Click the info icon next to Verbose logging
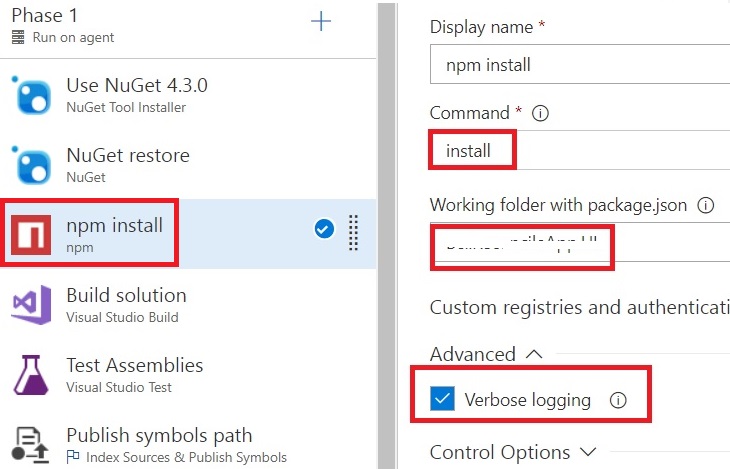Viewport: 730px width, 469px height. tap(618, 400)
